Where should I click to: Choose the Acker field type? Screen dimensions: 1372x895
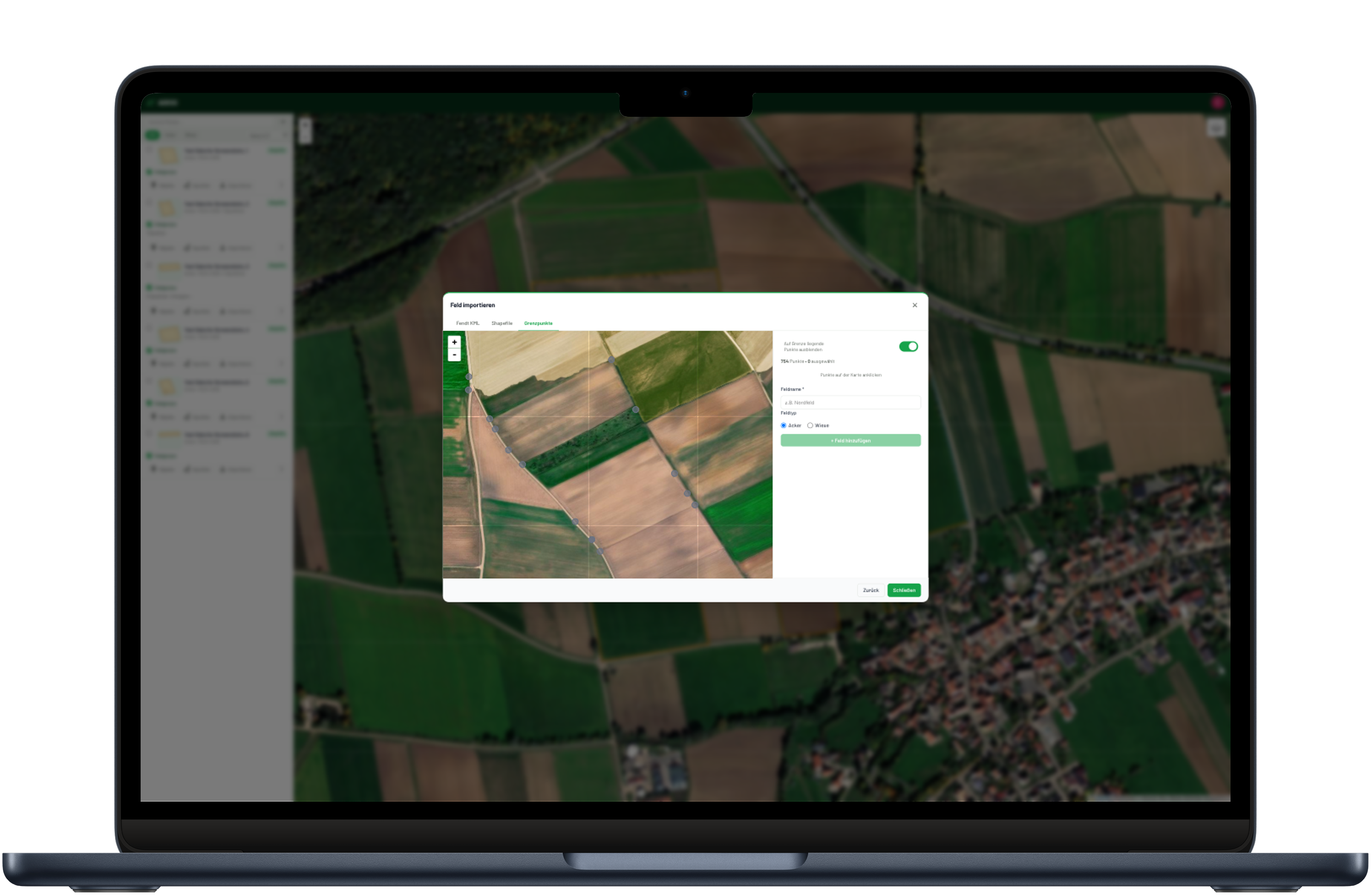[x=784, y=426]
